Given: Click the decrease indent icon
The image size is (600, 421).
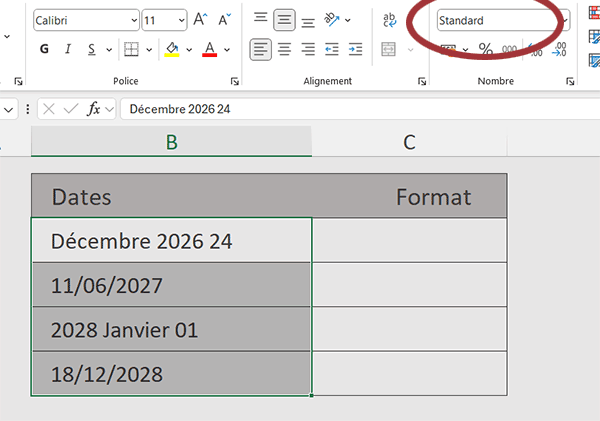Looking at the screenshot, I should pos(331,49).
